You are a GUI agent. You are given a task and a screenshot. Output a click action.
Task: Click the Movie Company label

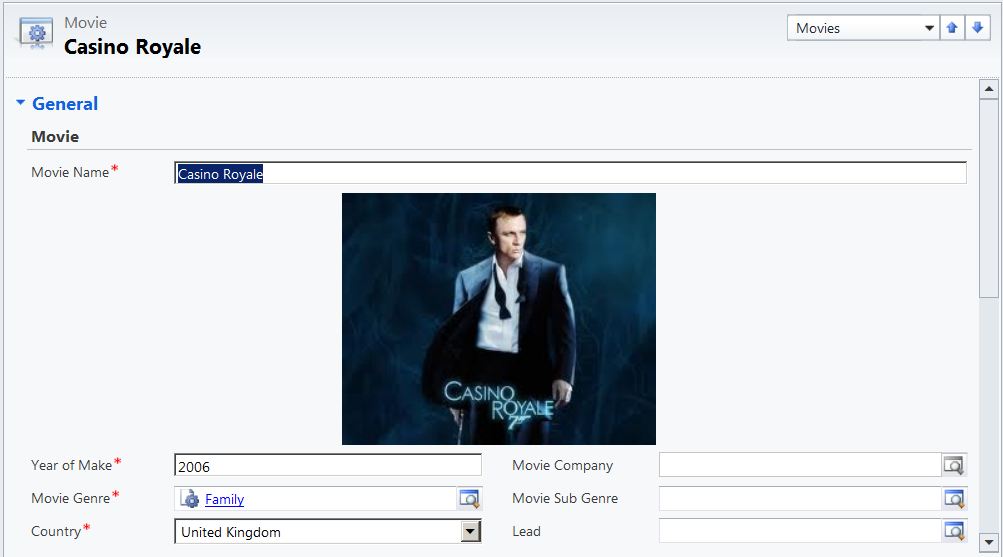[x=562, y=466]
